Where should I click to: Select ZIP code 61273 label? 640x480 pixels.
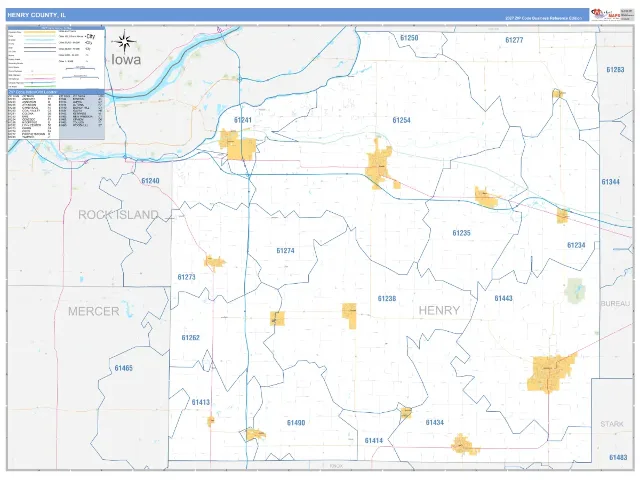pos(186,277)
